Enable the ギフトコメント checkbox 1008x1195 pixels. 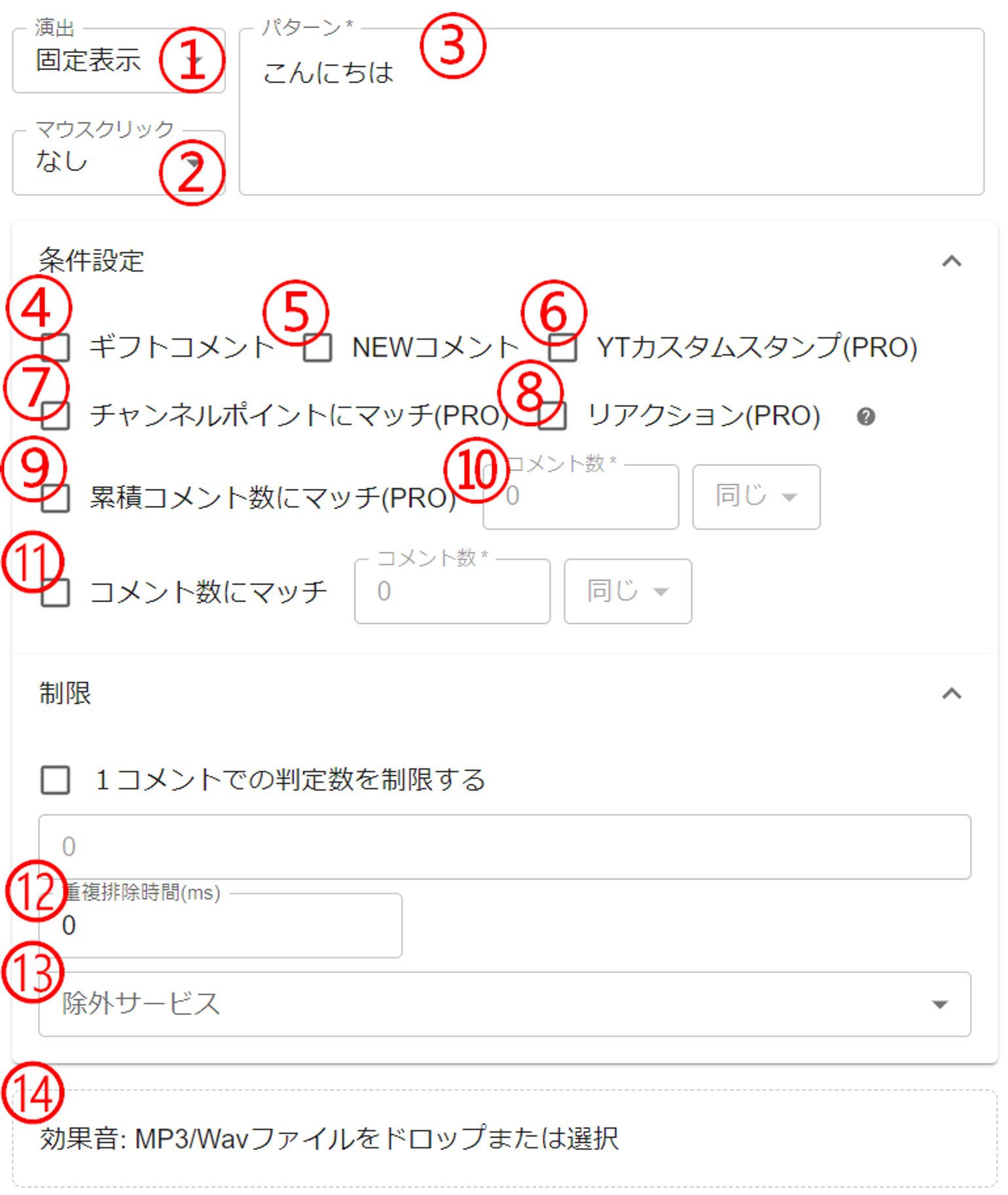coord(56,348)
